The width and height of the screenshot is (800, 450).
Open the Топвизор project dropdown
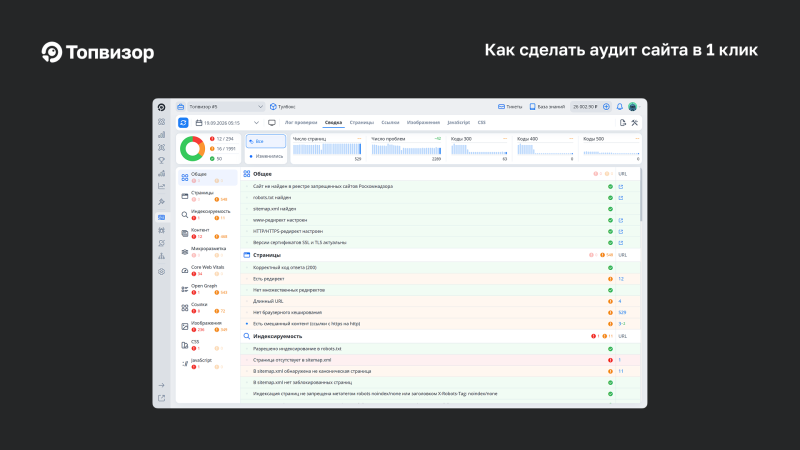point(224,107)
